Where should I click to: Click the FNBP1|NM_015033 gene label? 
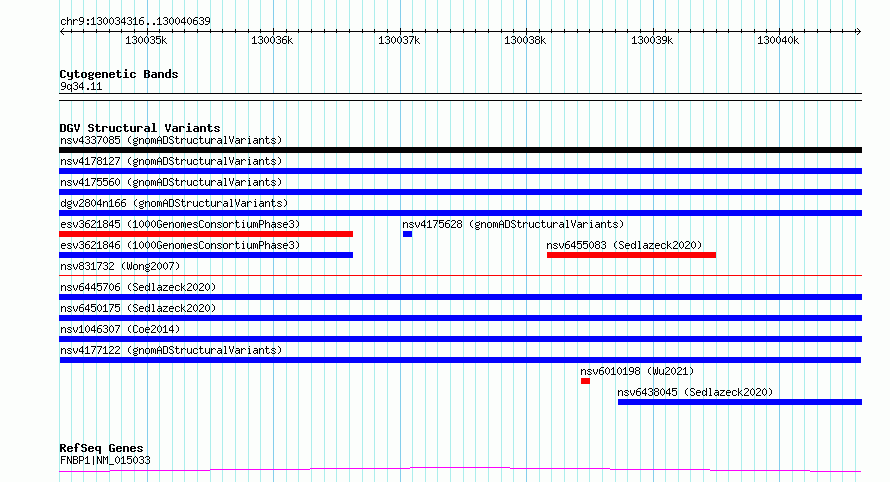[x=105, y=460]
